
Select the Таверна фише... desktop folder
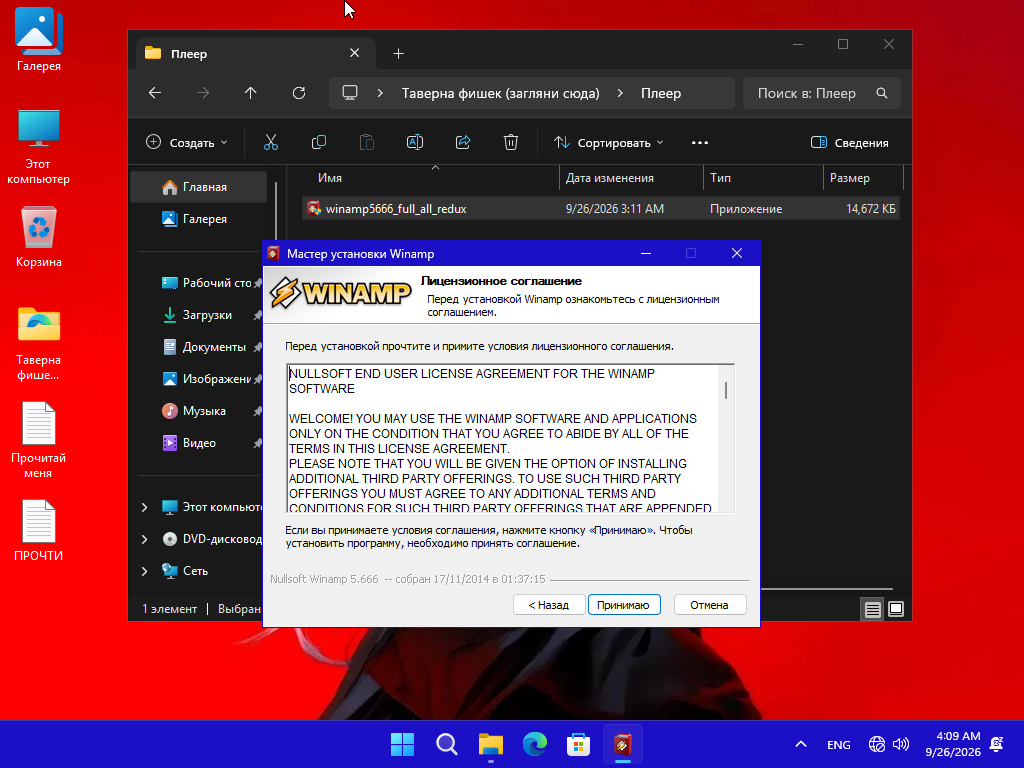tap(39, 344)
